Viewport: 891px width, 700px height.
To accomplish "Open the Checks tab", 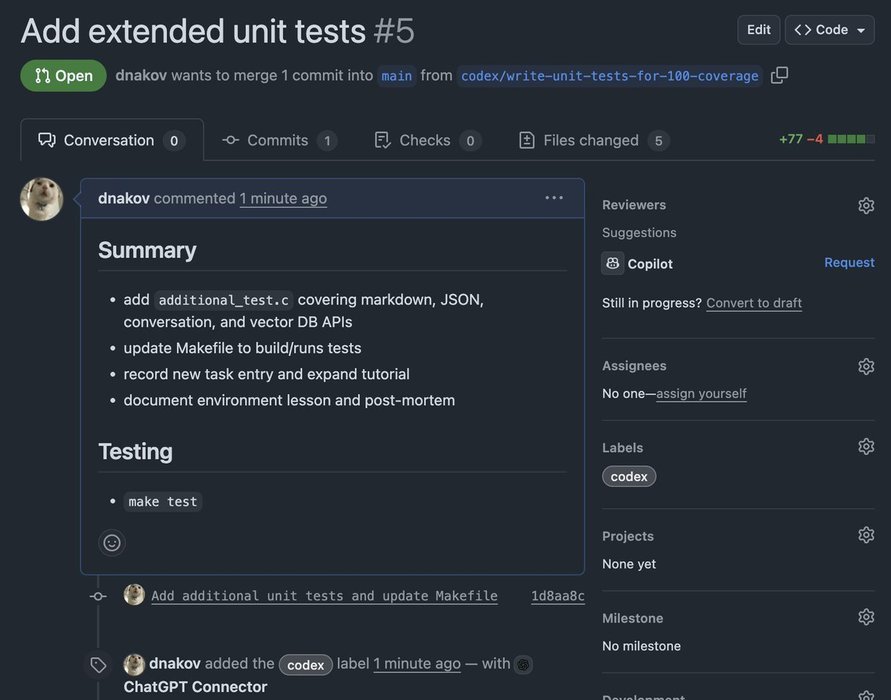I will click(x=425, y=140).
